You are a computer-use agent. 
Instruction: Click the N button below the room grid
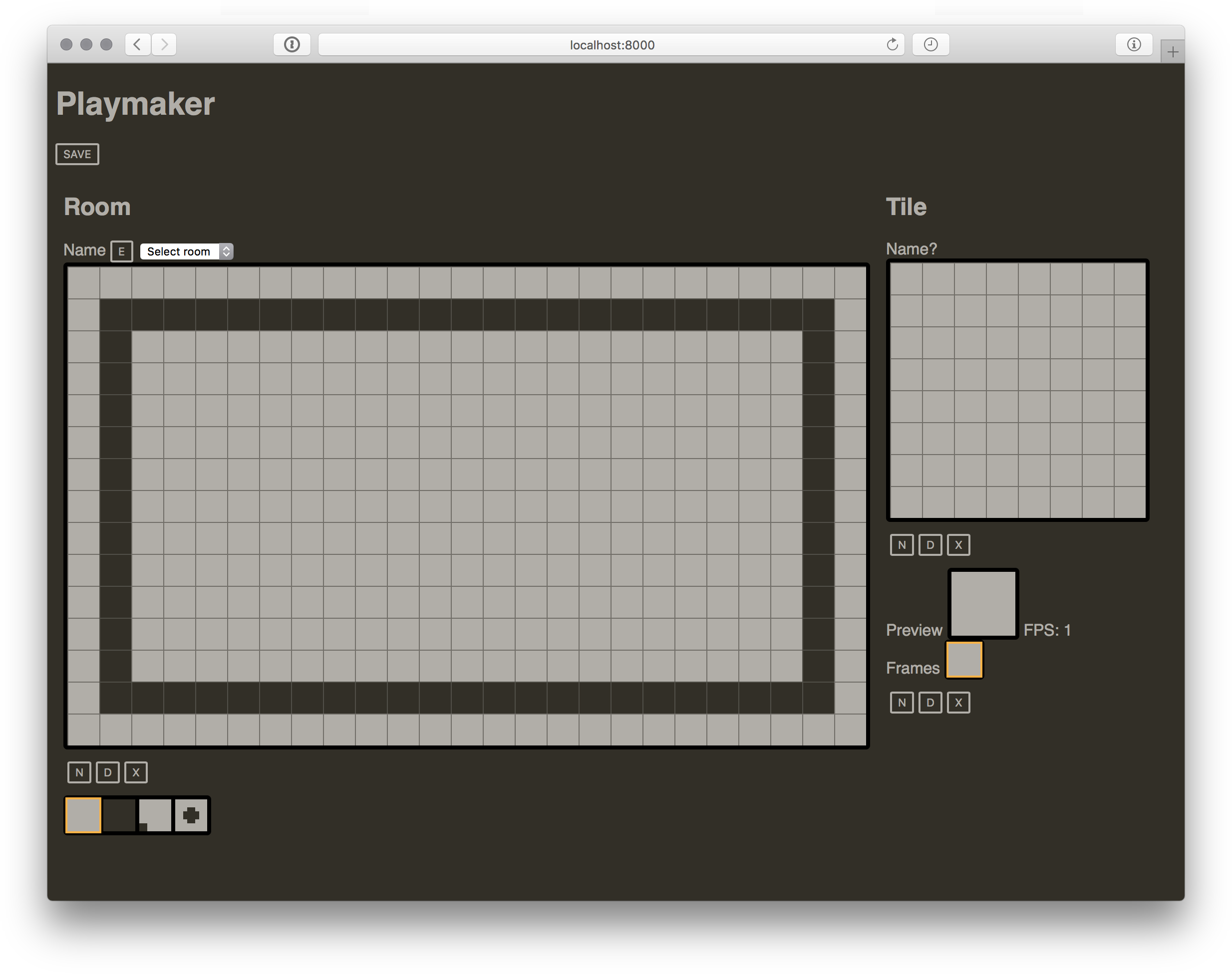[x=79, y=772]
